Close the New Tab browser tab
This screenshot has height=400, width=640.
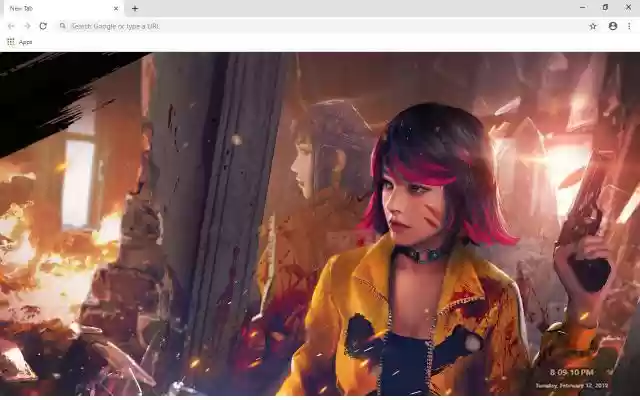pos(116,8)
